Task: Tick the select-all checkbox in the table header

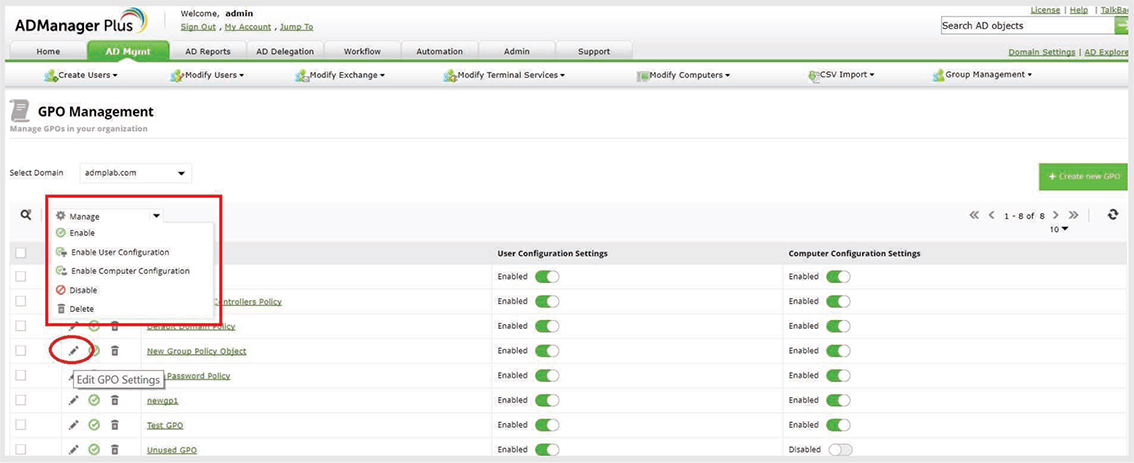Action: point(21,252)
